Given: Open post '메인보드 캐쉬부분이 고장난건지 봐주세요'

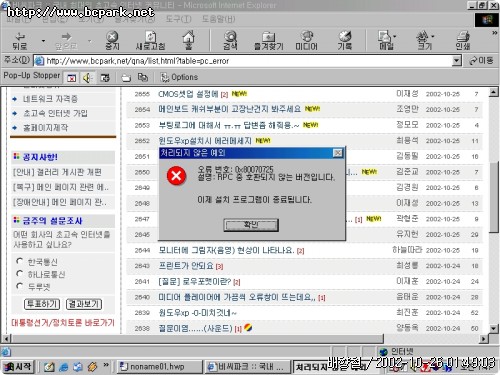Looking at the screenshot, I should (229, 109).
